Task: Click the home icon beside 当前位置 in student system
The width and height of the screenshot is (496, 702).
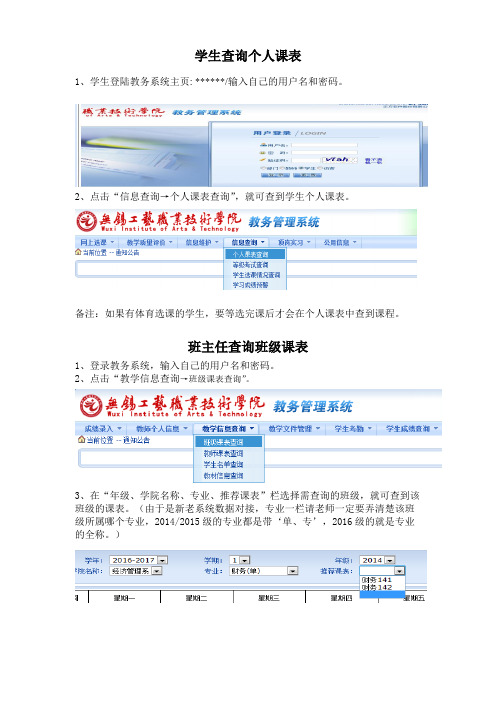Action: tap(78, 253)
